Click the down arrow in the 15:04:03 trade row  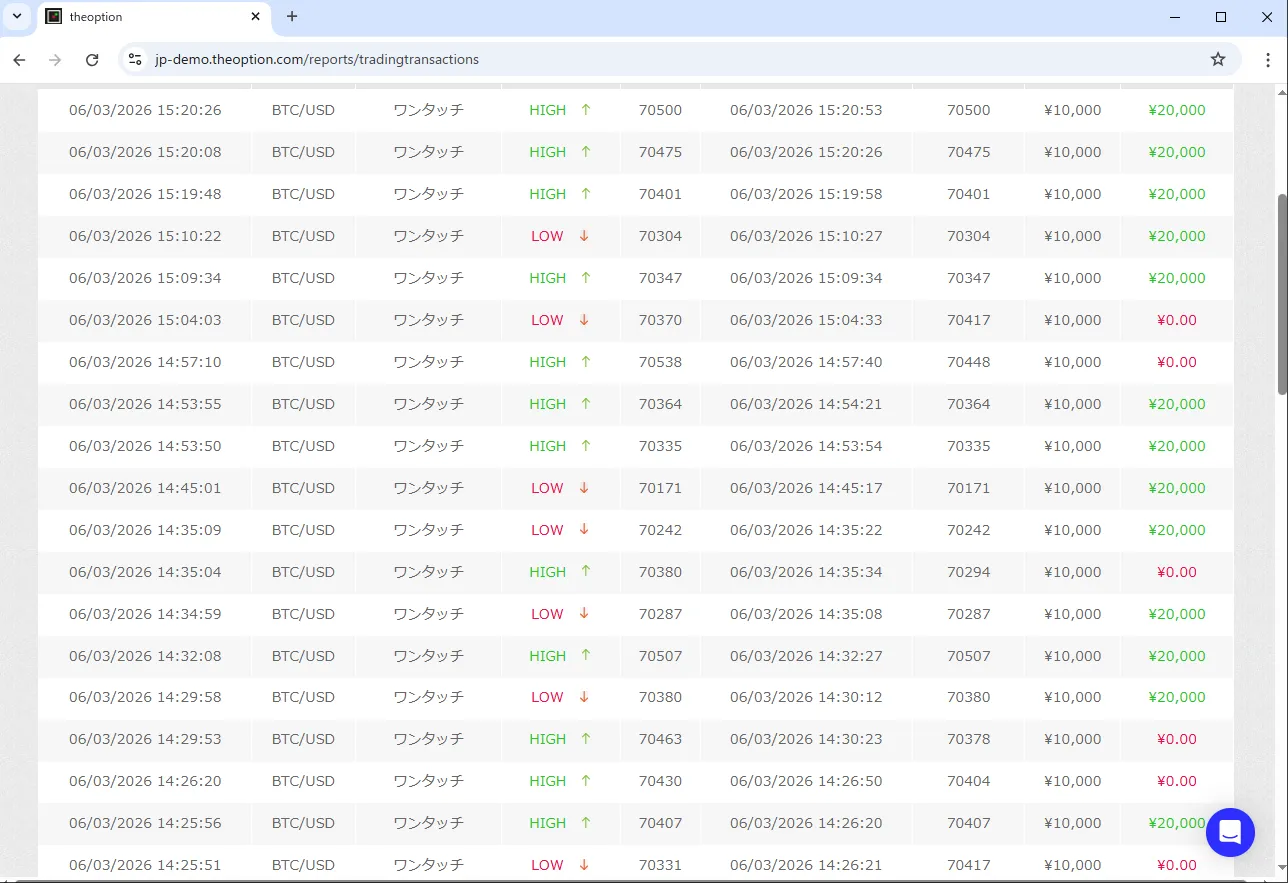tap(584, 320)
